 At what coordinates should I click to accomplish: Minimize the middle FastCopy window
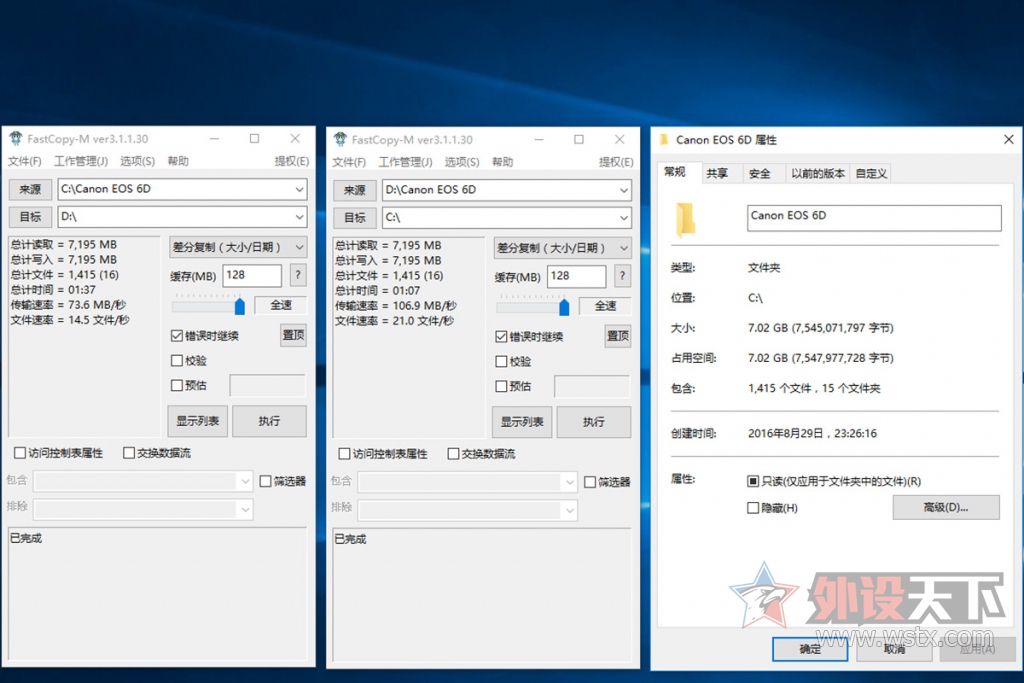539,139
